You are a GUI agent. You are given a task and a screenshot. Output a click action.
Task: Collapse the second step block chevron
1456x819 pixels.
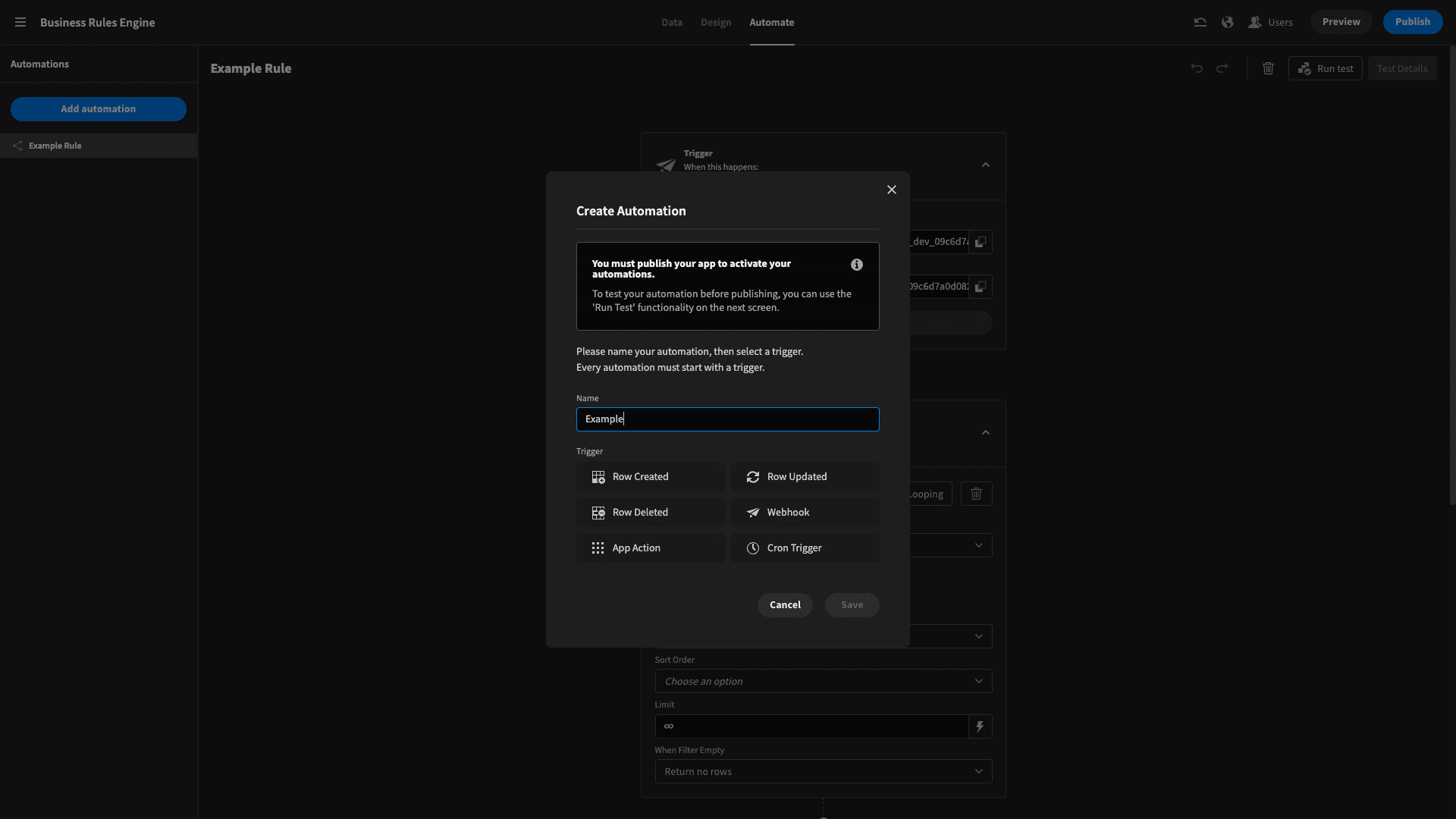coord(986,432)
